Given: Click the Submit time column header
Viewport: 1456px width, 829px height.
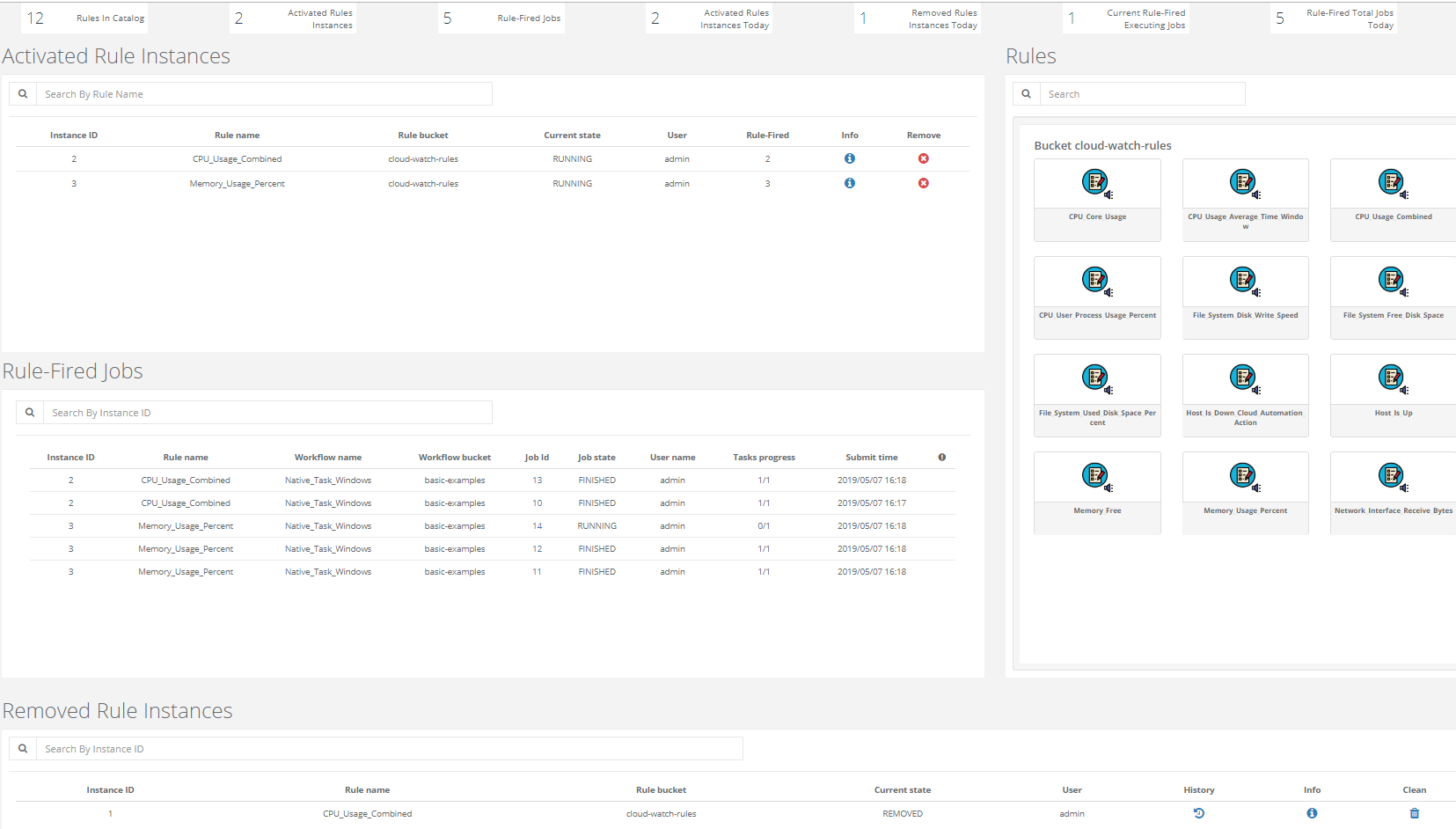Looking at the screenshot, I should [872, 458].
